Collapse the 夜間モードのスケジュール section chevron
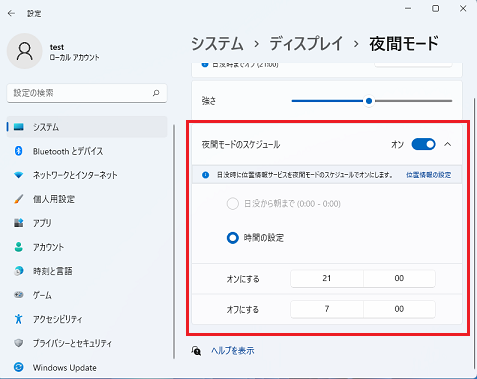Screen dimensions: 477x379 point(448,144)
